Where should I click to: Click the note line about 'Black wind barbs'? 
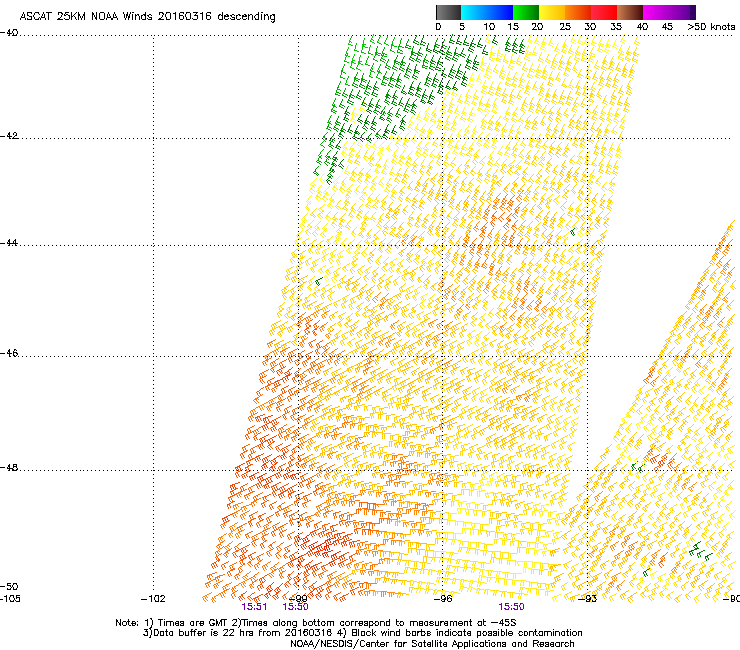click(x=362, y=633)
